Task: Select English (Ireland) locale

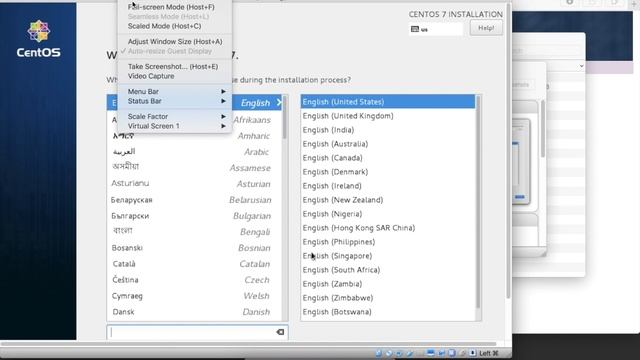Action: pyautogui.click(x=388, y=186)
